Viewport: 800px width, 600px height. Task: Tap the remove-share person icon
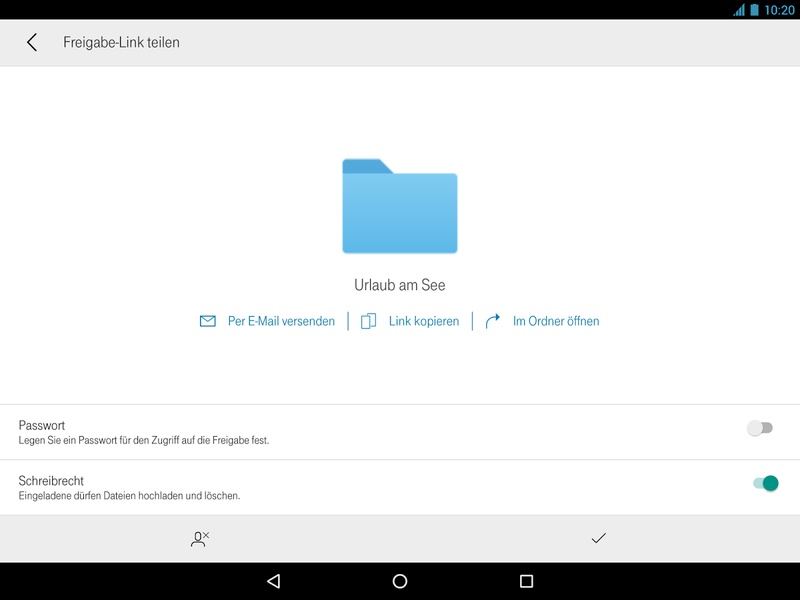199,539
